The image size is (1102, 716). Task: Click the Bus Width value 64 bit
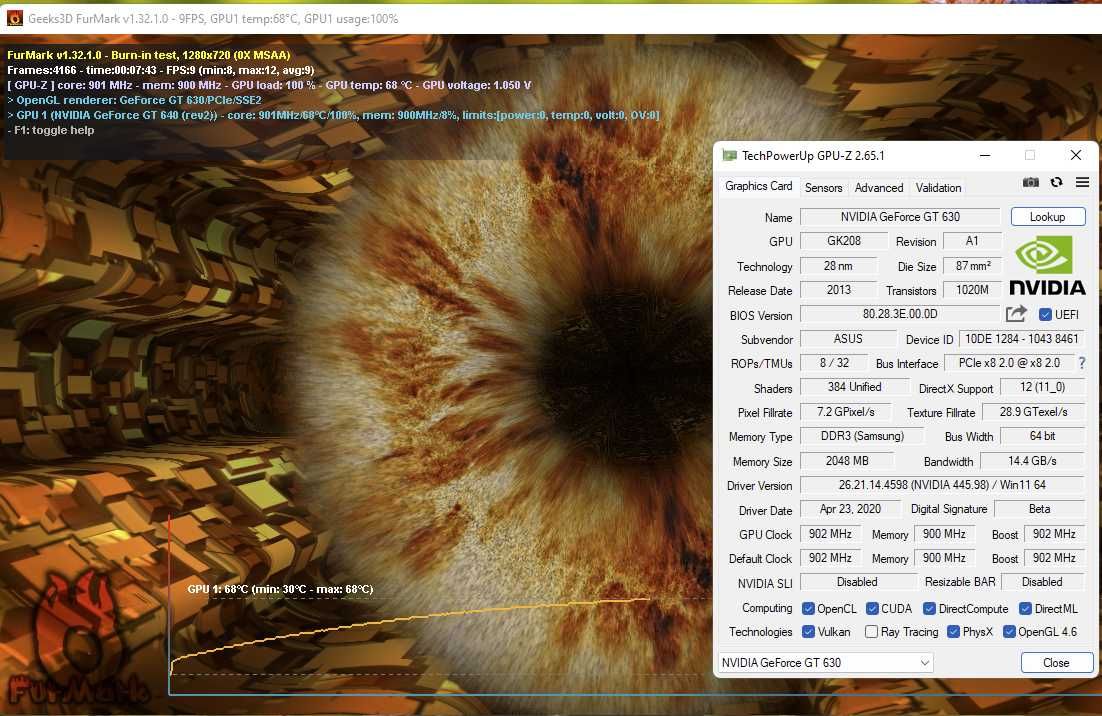tap(1042, 436)
